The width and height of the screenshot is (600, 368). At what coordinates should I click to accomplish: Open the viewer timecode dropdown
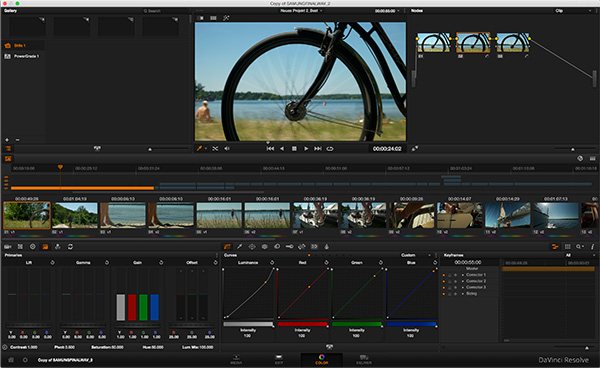[x=387, y=11]
